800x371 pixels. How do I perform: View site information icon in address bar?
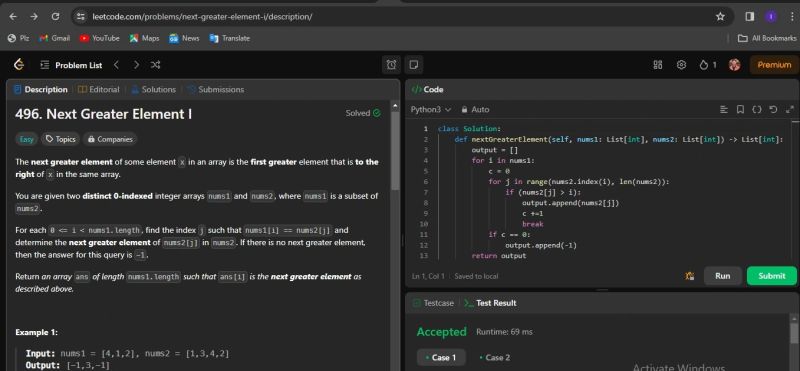point(80,17)
